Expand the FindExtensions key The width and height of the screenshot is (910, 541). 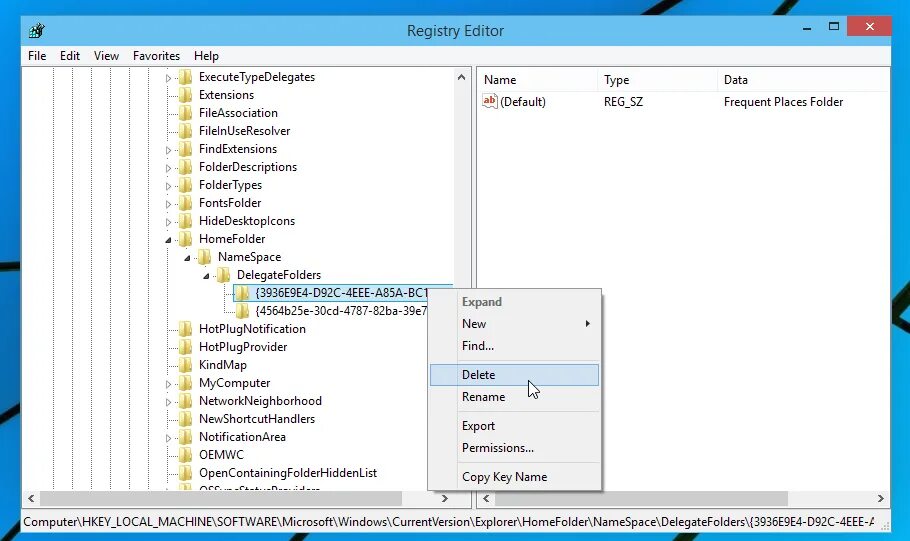pos(168,150)
